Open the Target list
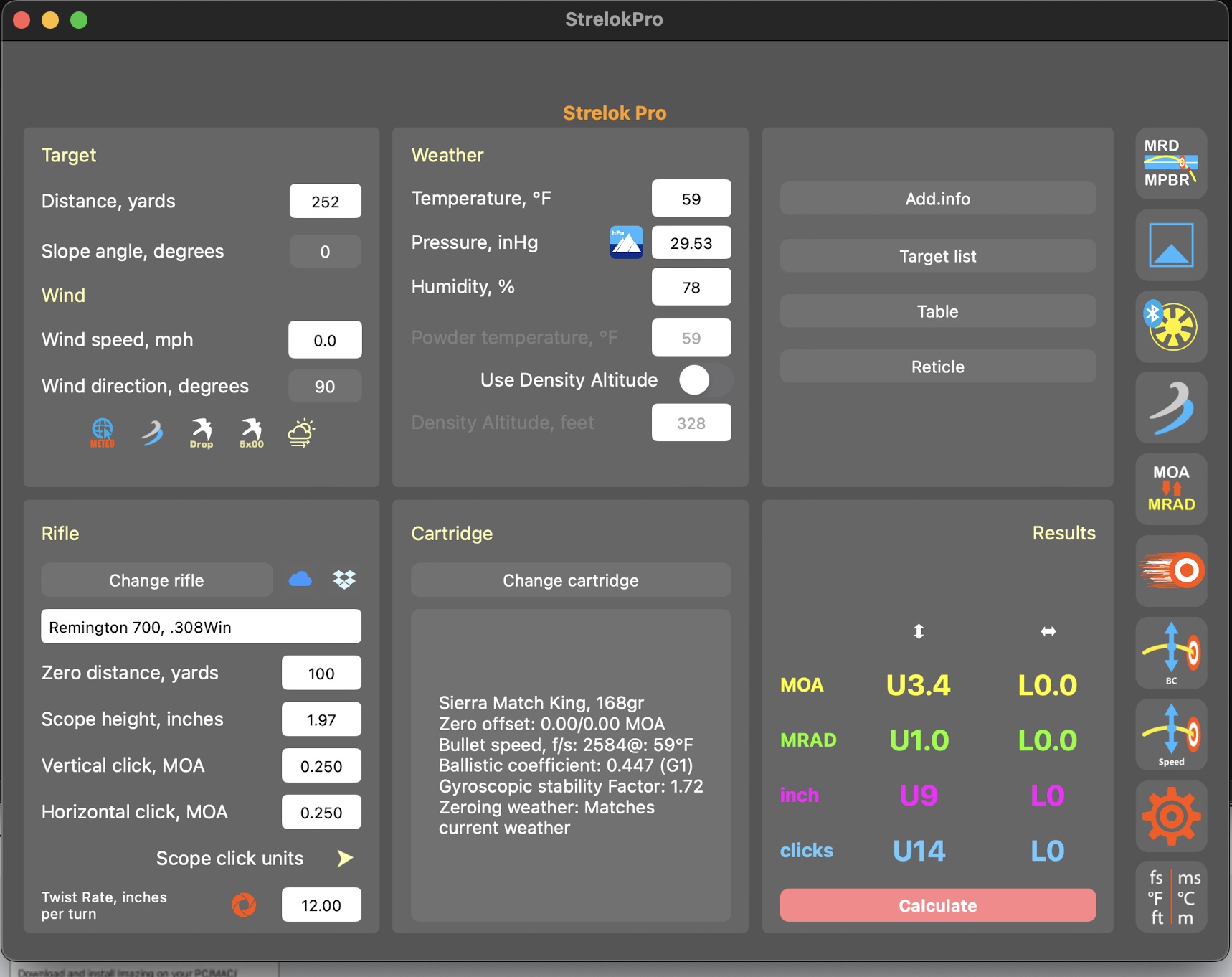 pos(937,256)
